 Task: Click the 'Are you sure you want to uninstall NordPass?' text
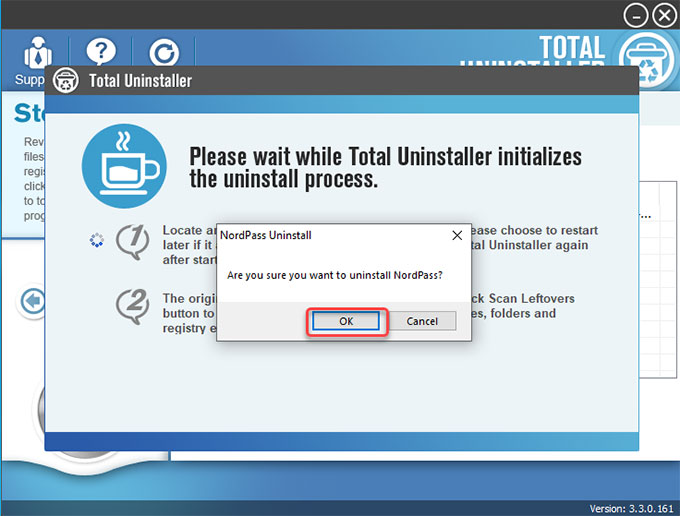[x=335, y=275]
